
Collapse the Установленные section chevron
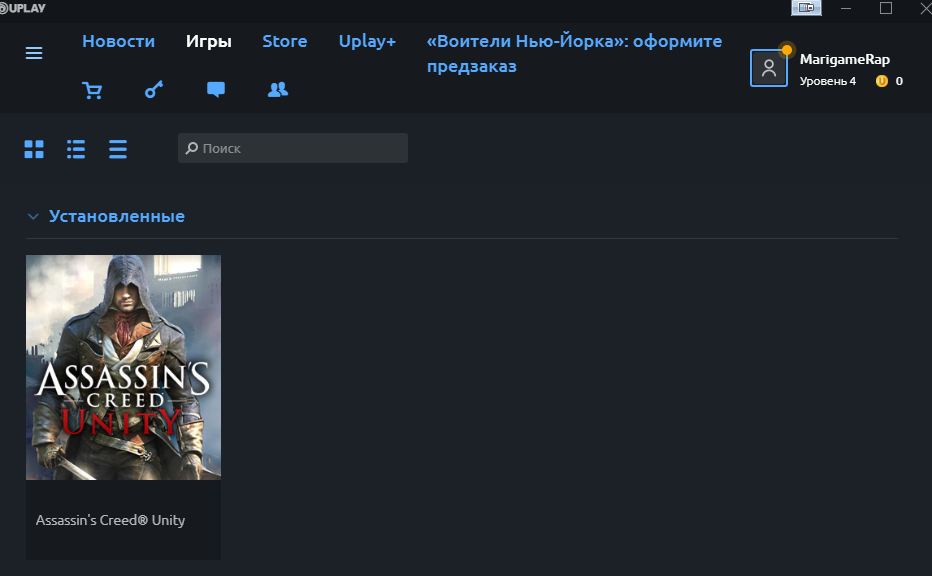33,216
